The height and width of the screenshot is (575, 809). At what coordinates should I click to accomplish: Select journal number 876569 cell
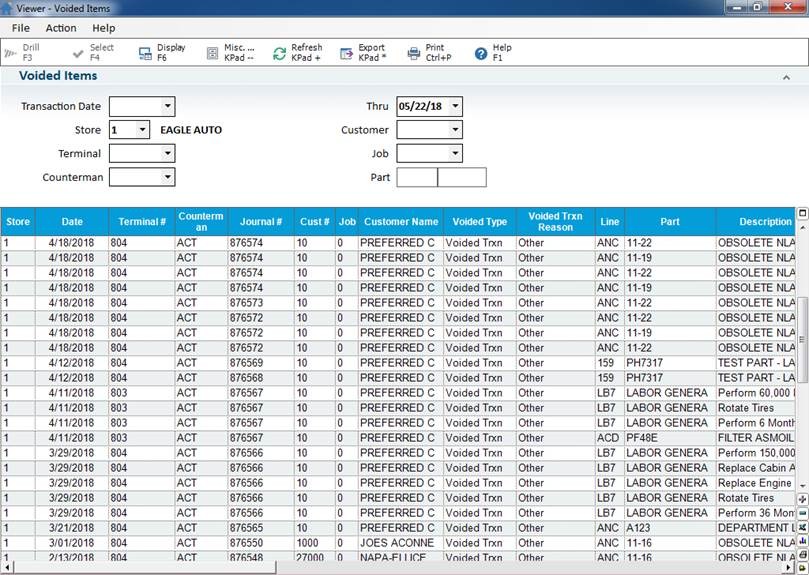point(261,362)
